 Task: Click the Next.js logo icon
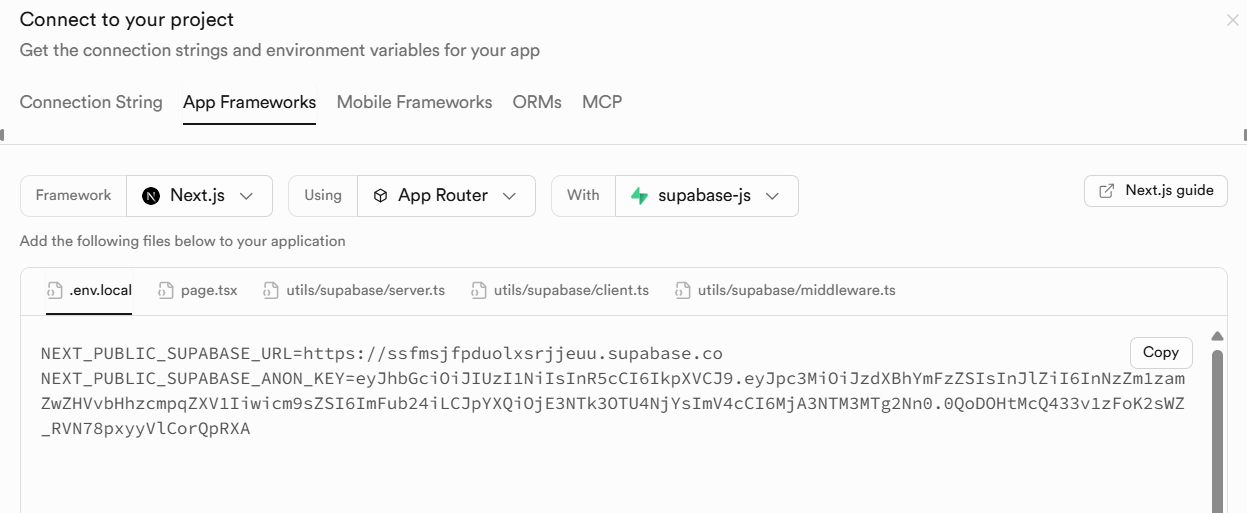tap(151, 196)
